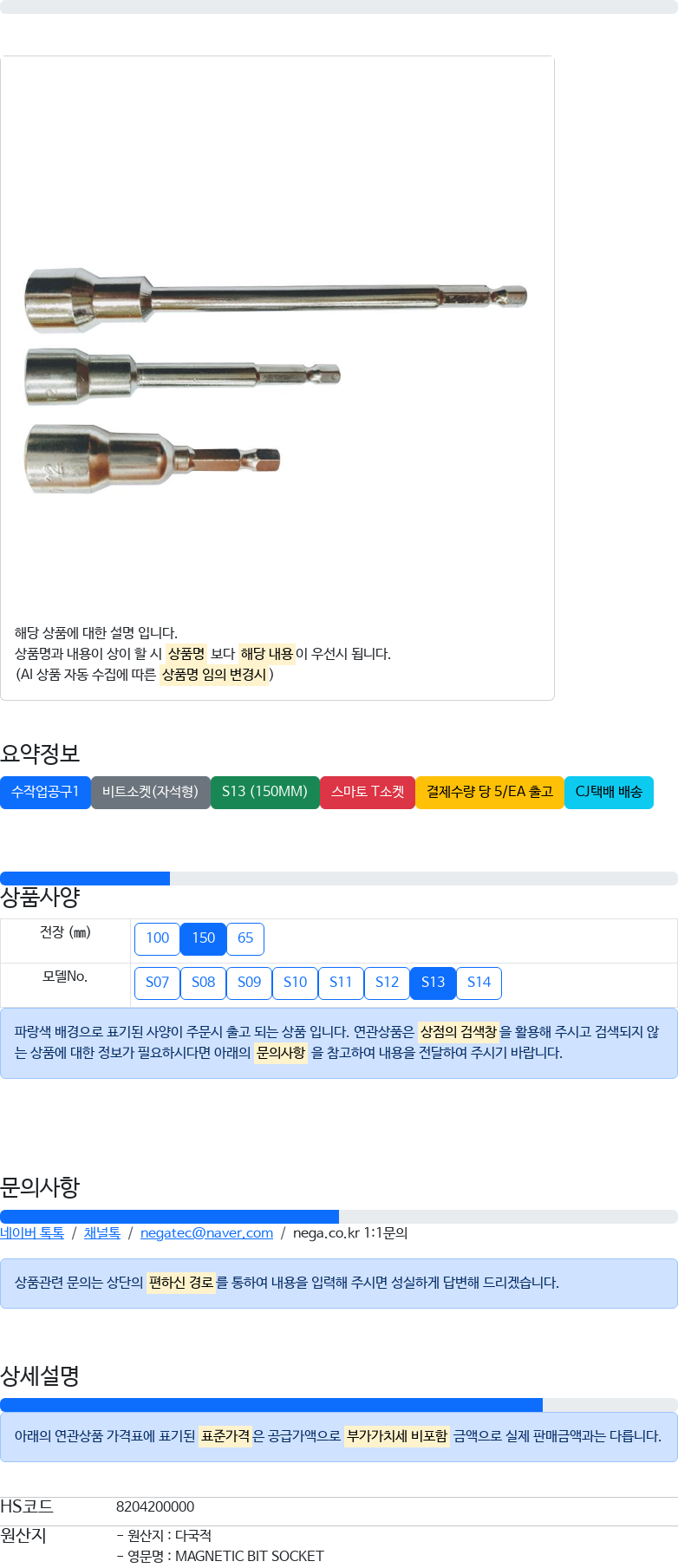This screenshot has height=1568, width=678.
Task: Select model S08
Action: point(203,983)
